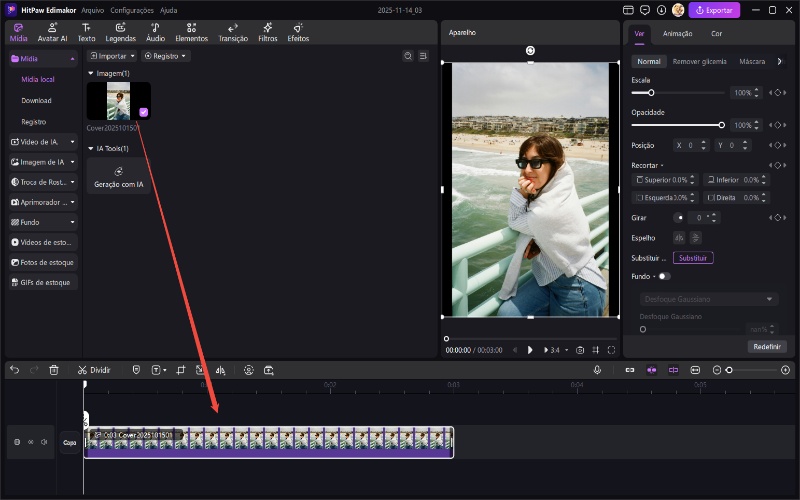
Task: Open the Ajuda menu
Action: point(168,10)
